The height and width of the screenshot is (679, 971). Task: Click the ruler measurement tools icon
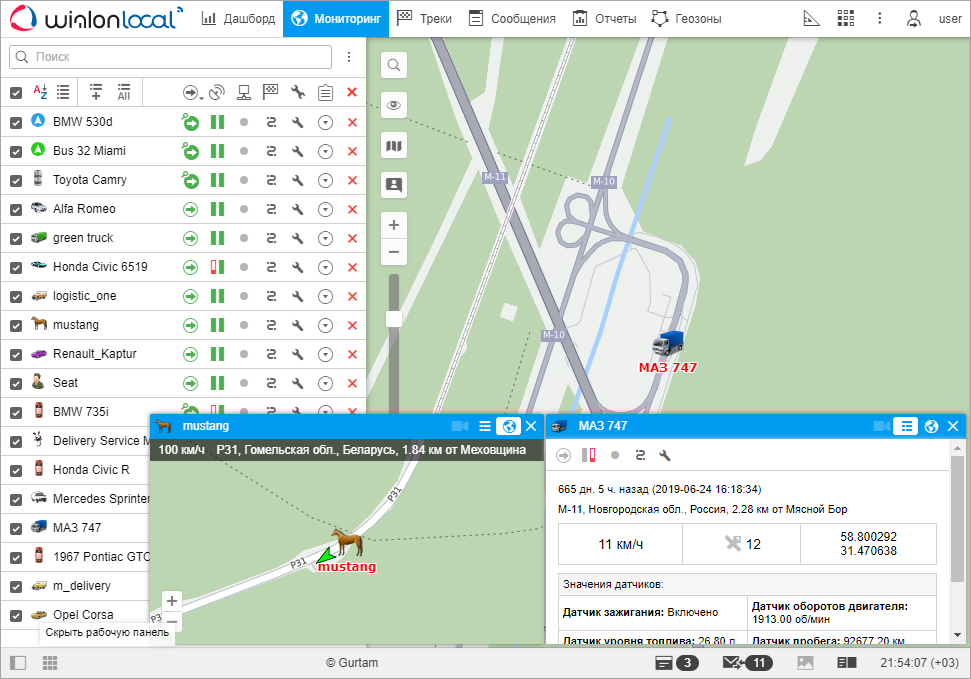tap(811, 18)
